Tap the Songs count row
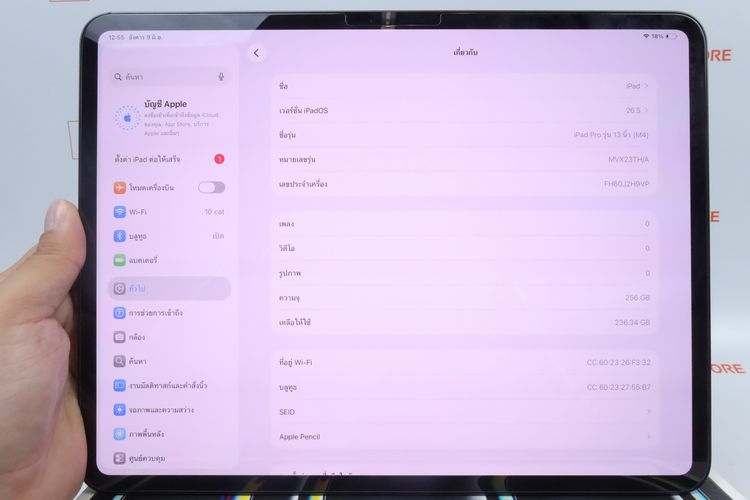This screenshot has width=750, height=500. click(x=464, y=224)
